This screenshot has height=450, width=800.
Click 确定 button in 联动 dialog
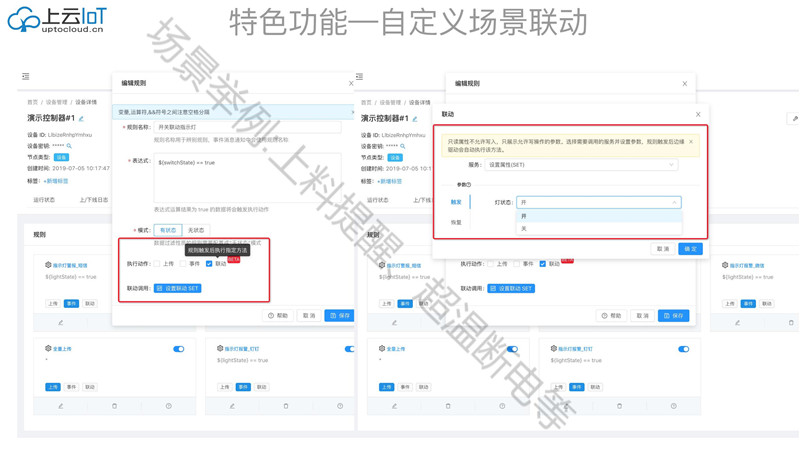click(690, 249)
